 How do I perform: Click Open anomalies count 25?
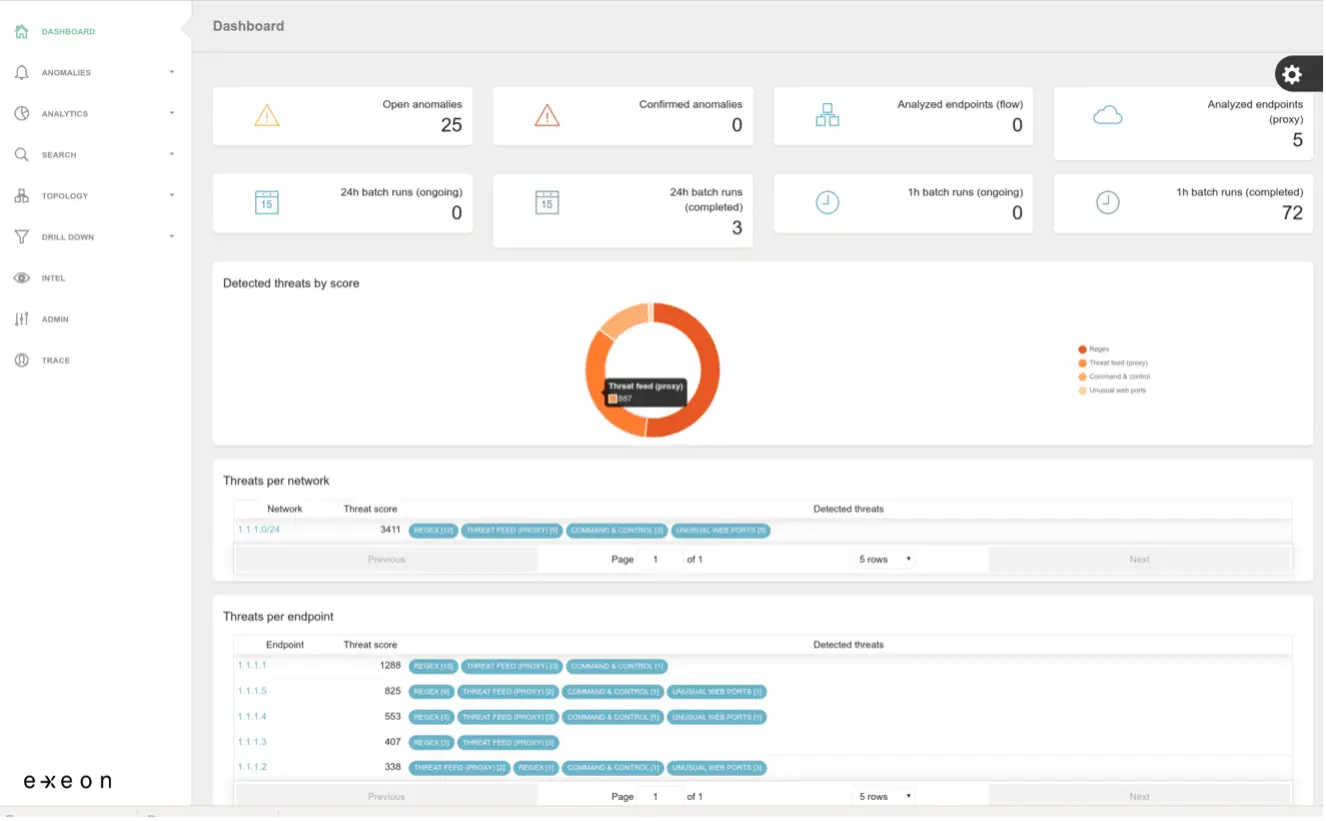[451, 125]
